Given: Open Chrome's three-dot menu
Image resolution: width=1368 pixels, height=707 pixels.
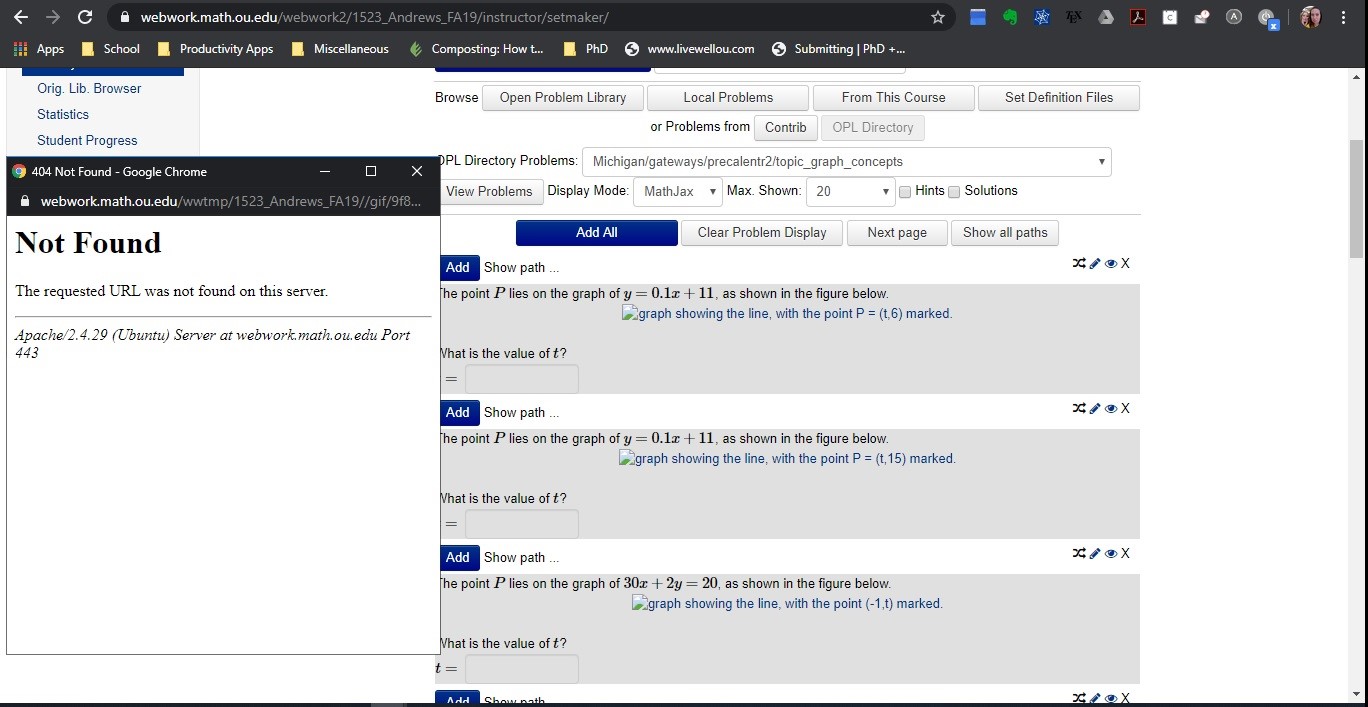Looking at the screenshot, I should (x=1344, y=17).
